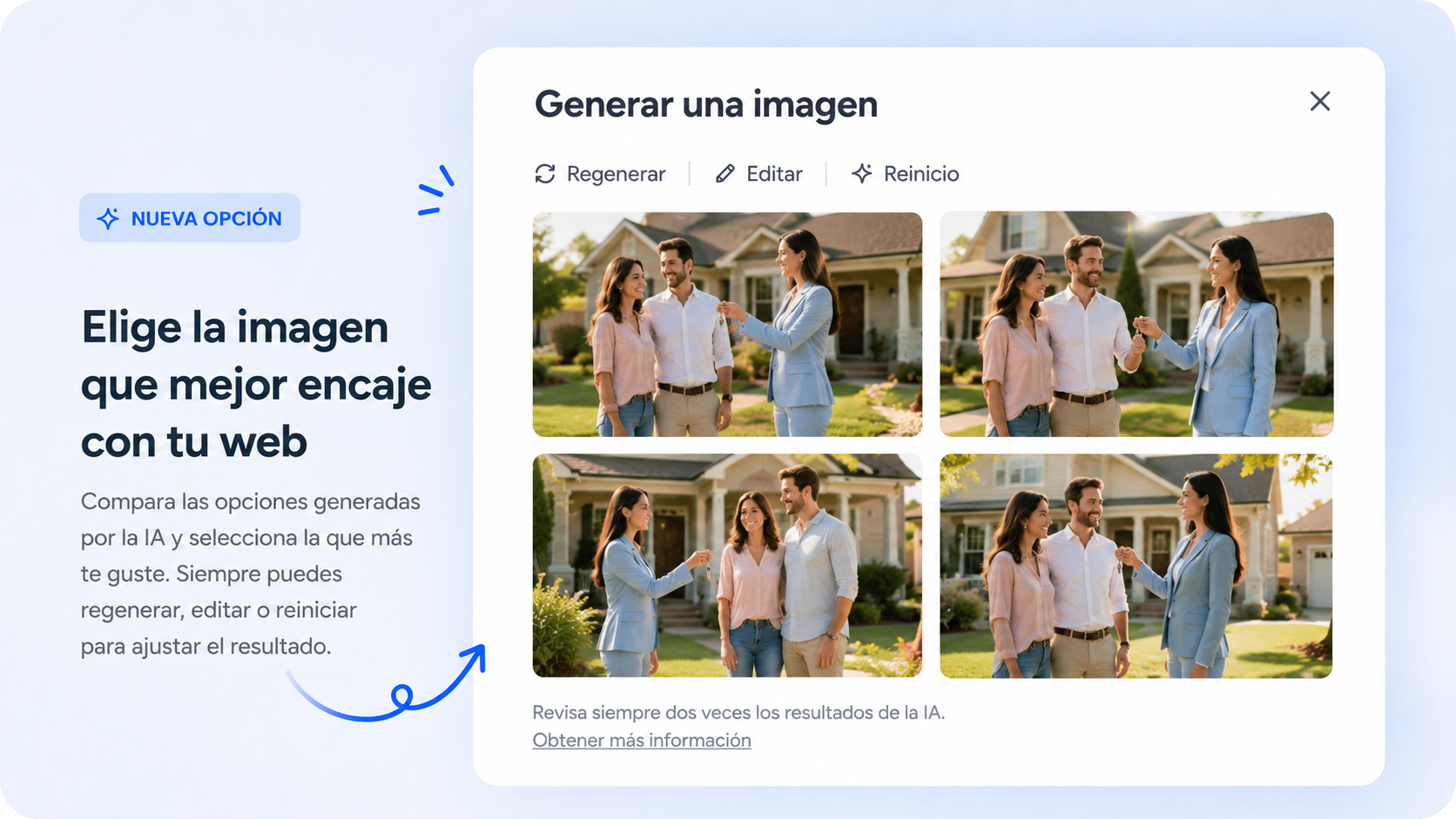Choose the bottom-left generated image
The width and height of the screenshot is (1456, 819).
point(727,565)
